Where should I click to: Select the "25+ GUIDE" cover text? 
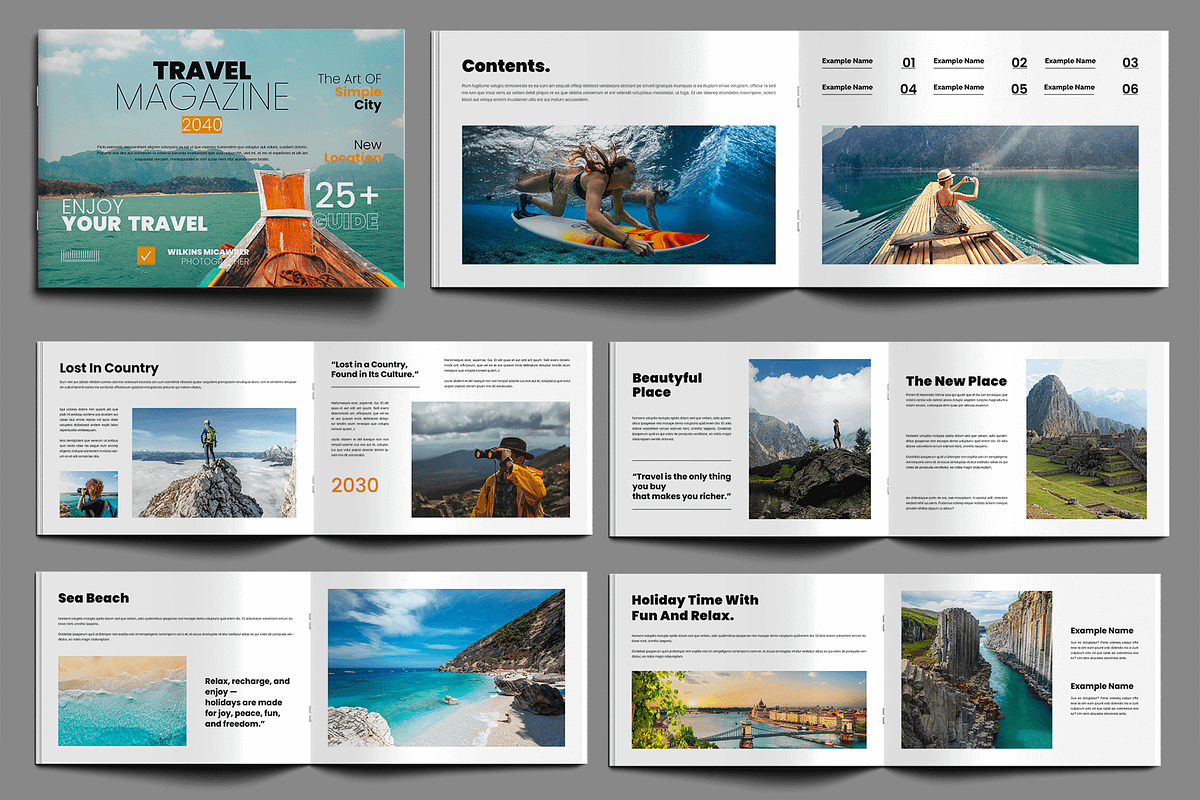(347, 206)
